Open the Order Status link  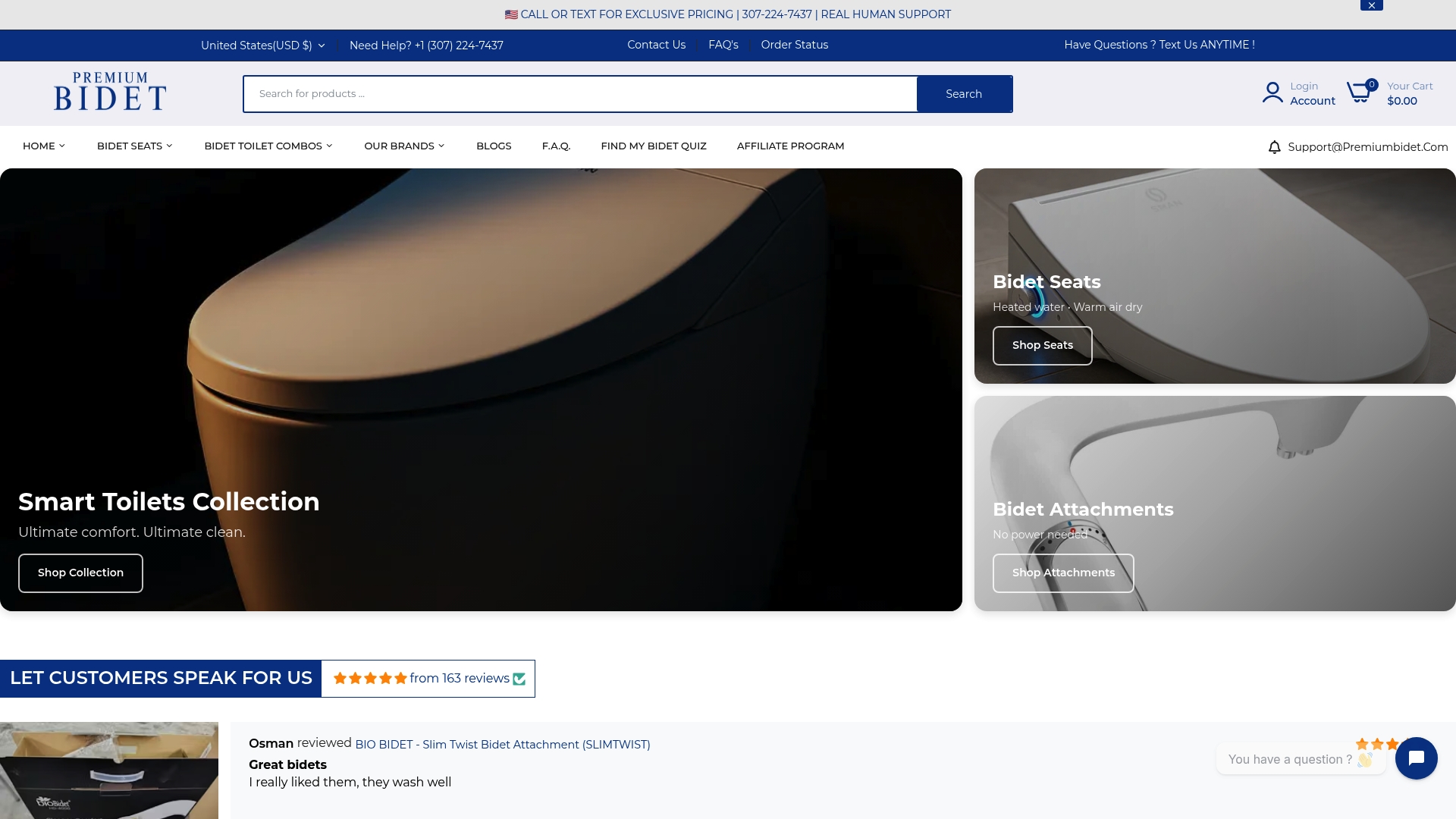794,45
